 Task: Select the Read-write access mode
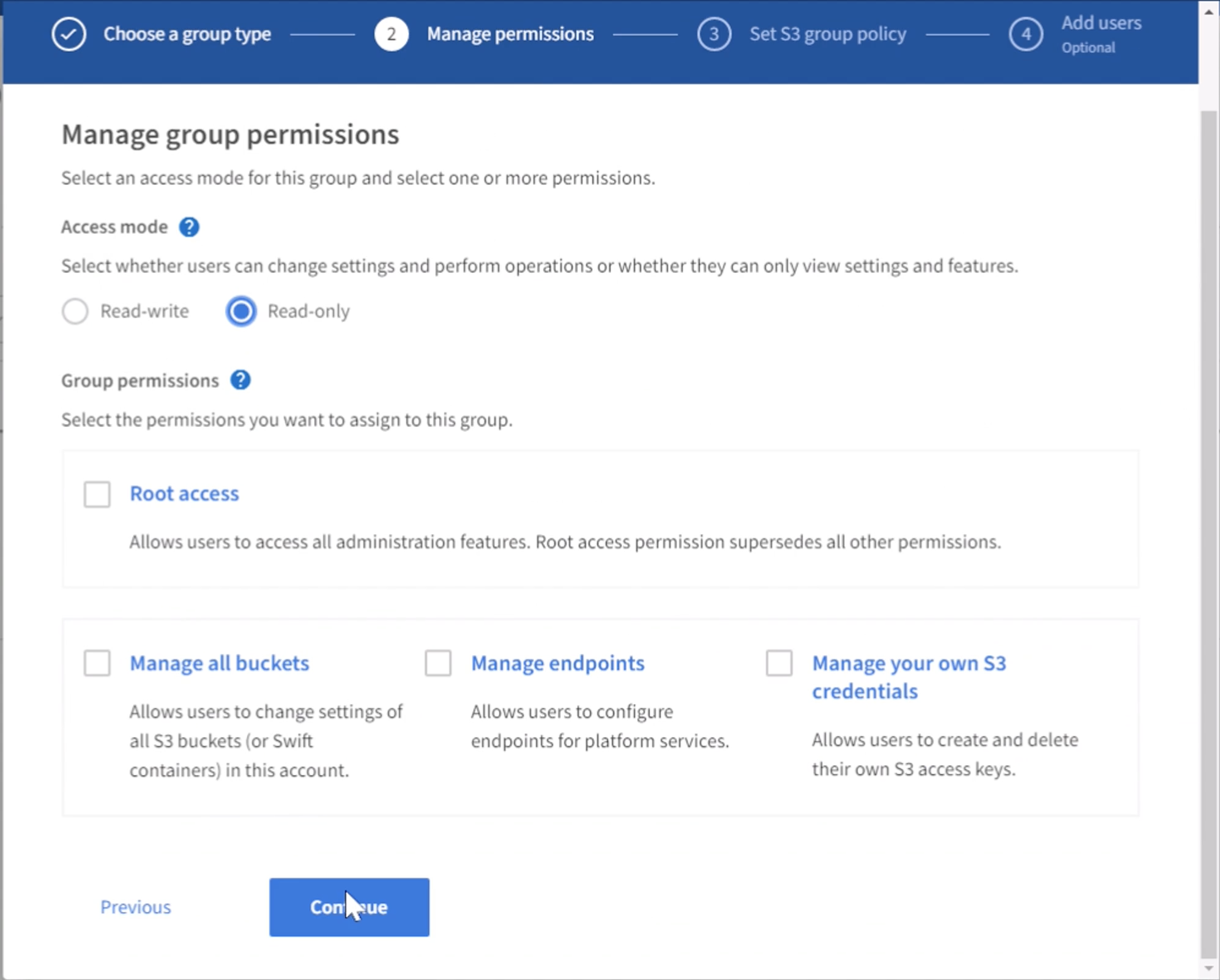(75, 311)
